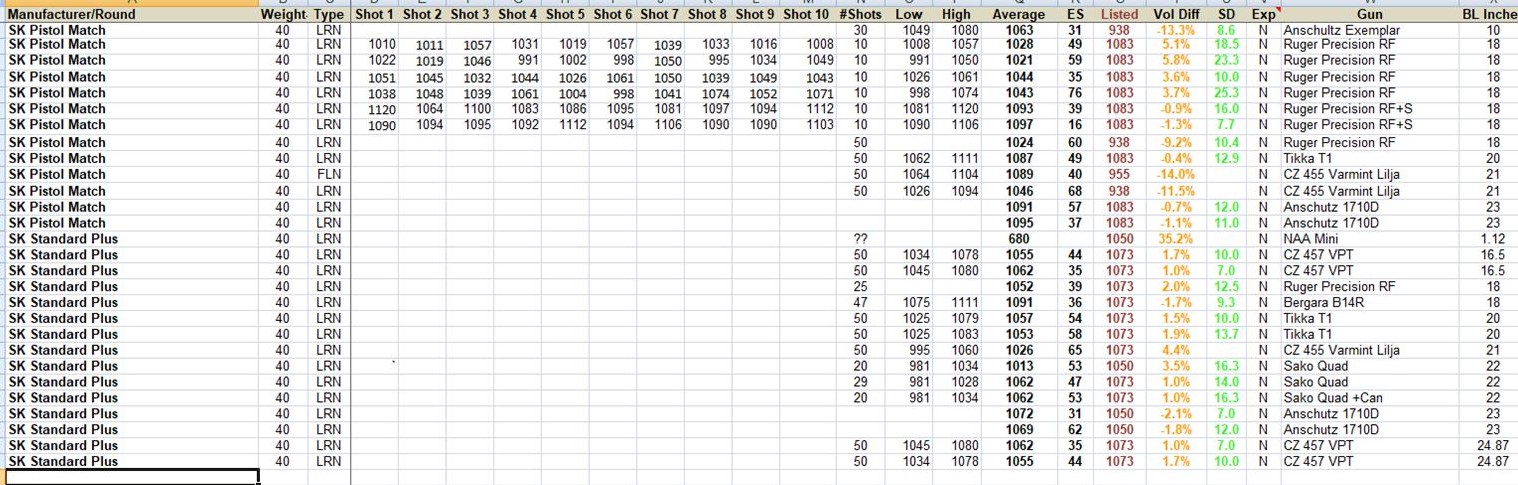
Task: Select the 1072 average cell
Action: (1020, 413)
